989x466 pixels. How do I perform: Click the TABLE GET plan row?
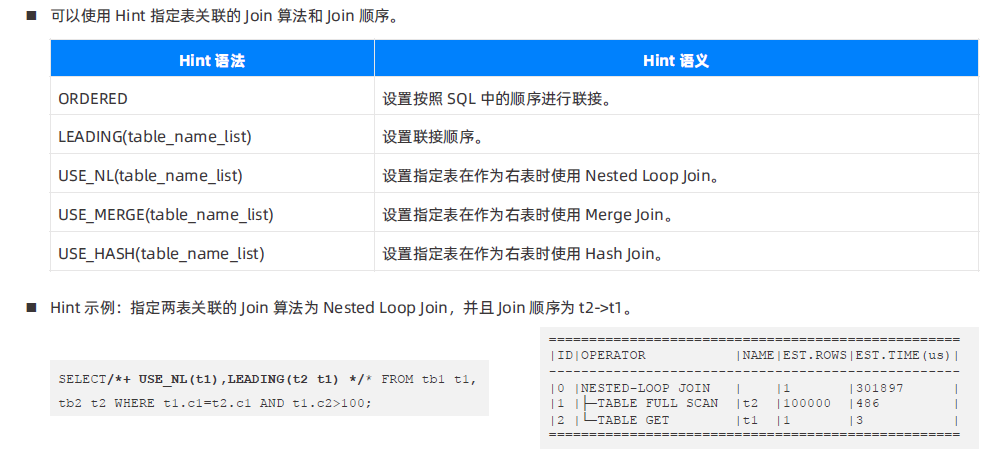click(754, 420)
